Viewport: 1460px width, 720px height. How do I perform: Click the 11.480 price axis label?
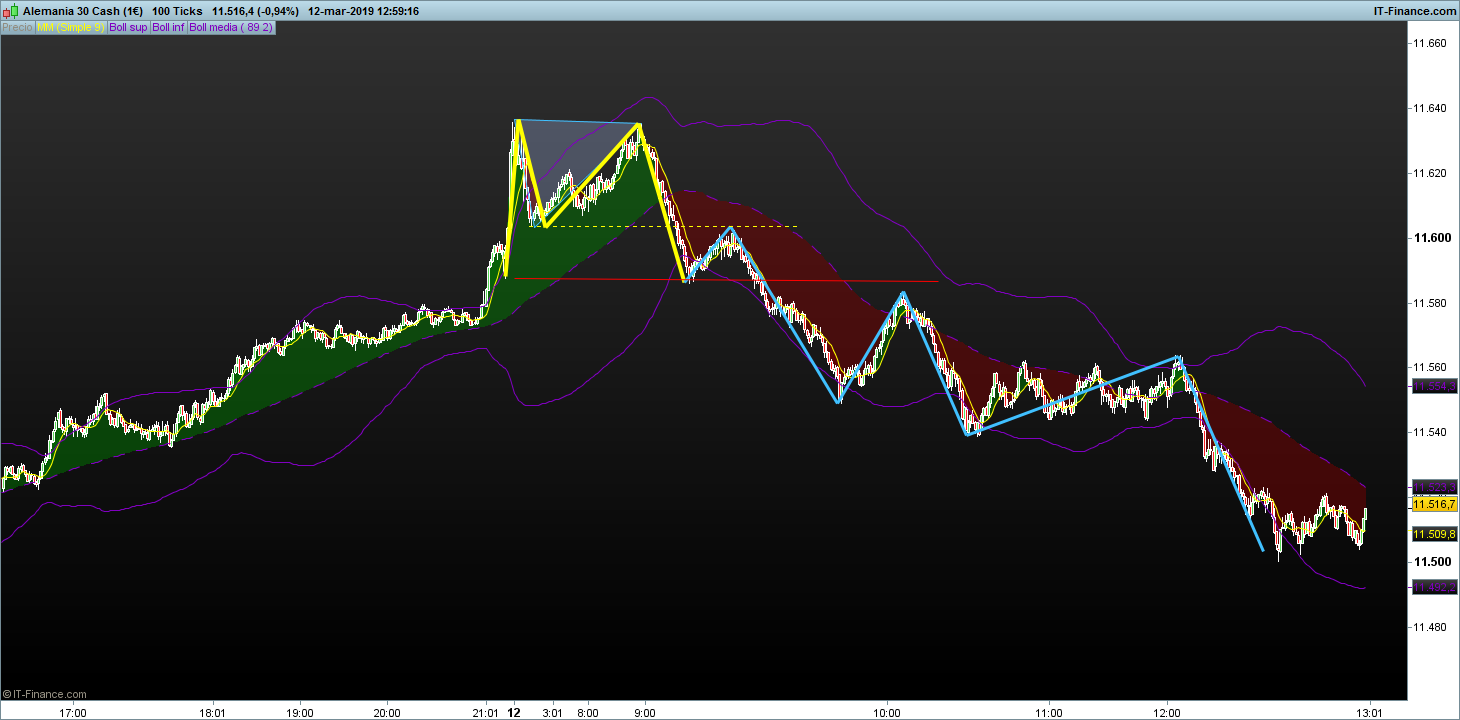[1429, 627]
